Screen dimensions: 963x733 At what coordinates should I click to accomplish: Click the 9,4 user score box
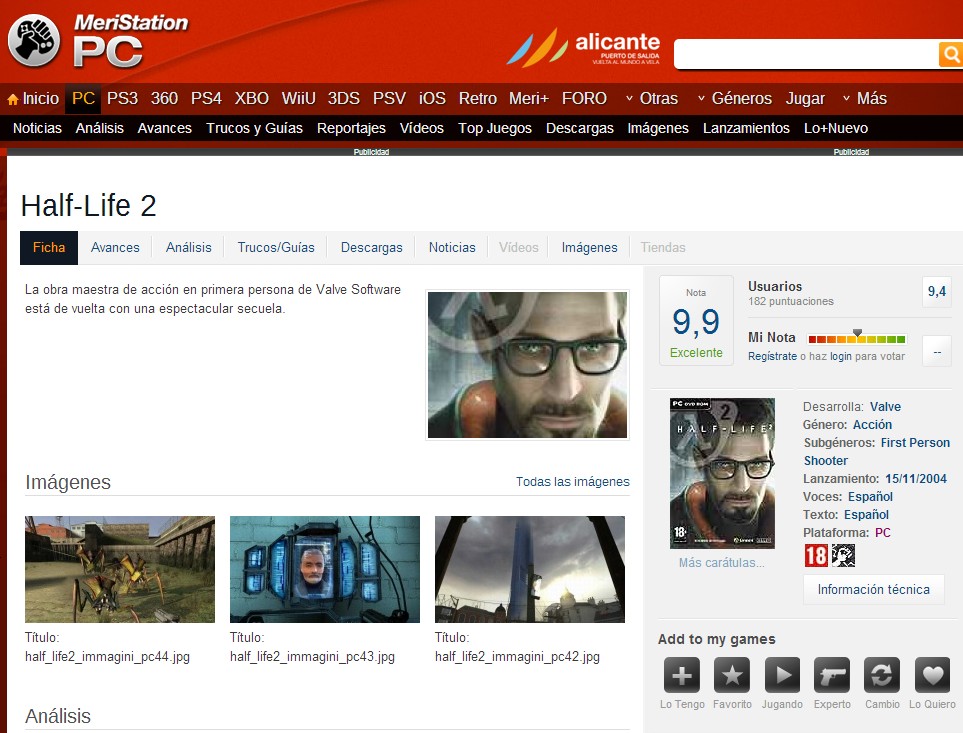[x=937, y=292]
